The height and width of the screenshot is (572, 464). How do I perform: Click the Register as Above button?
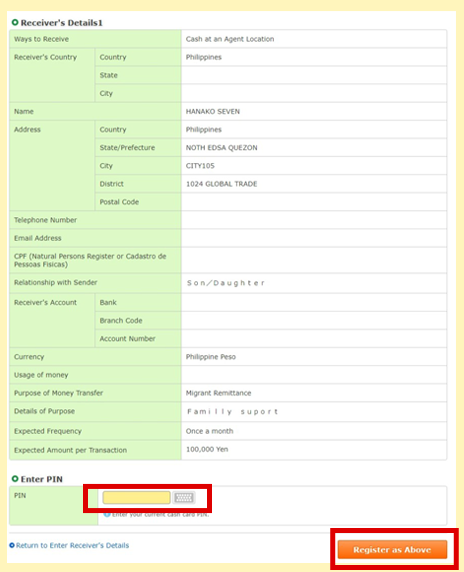[x=392, y=549]
